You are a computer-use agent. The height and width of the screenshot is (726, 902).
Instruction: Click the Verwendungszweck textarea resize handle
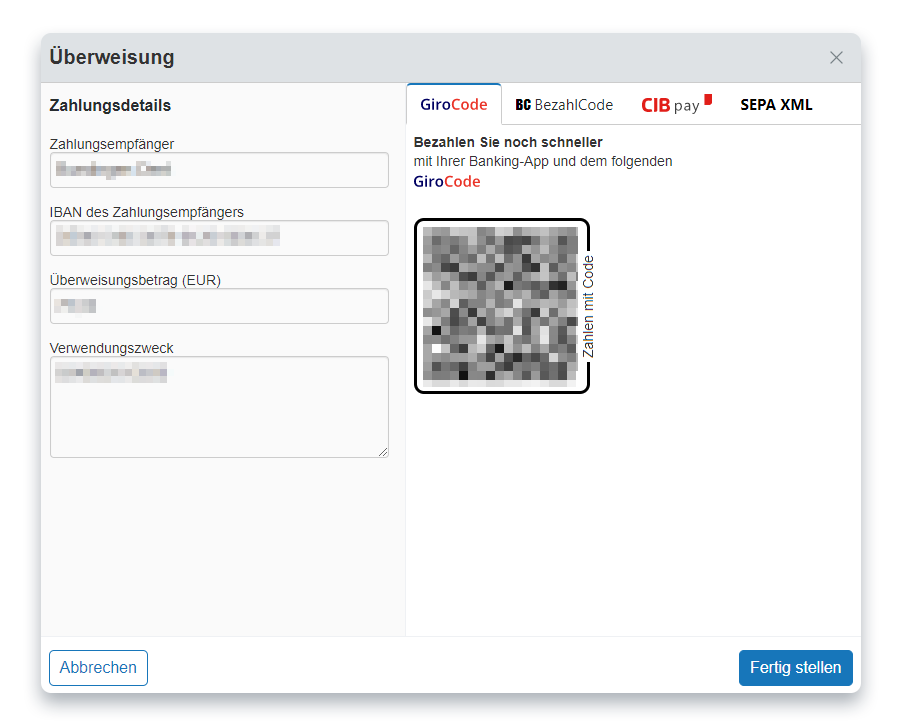coord(383,452)
